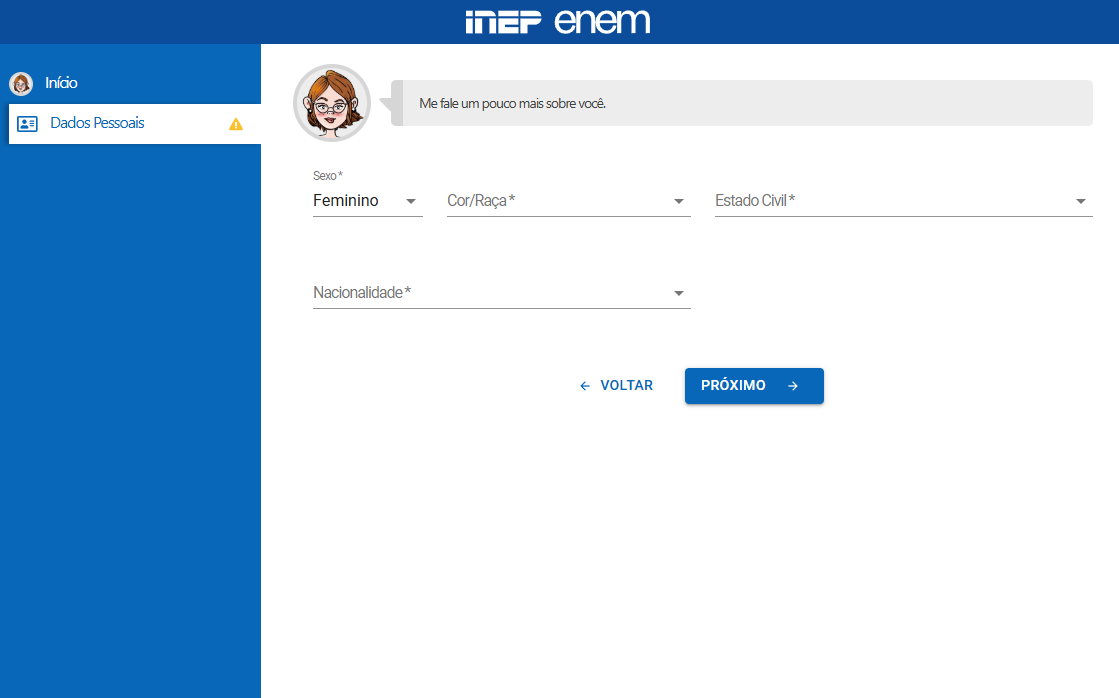Expand the Cor/Raça dropdown arrow
This screenshot has width=1119, height=698.
coord(679,201)
